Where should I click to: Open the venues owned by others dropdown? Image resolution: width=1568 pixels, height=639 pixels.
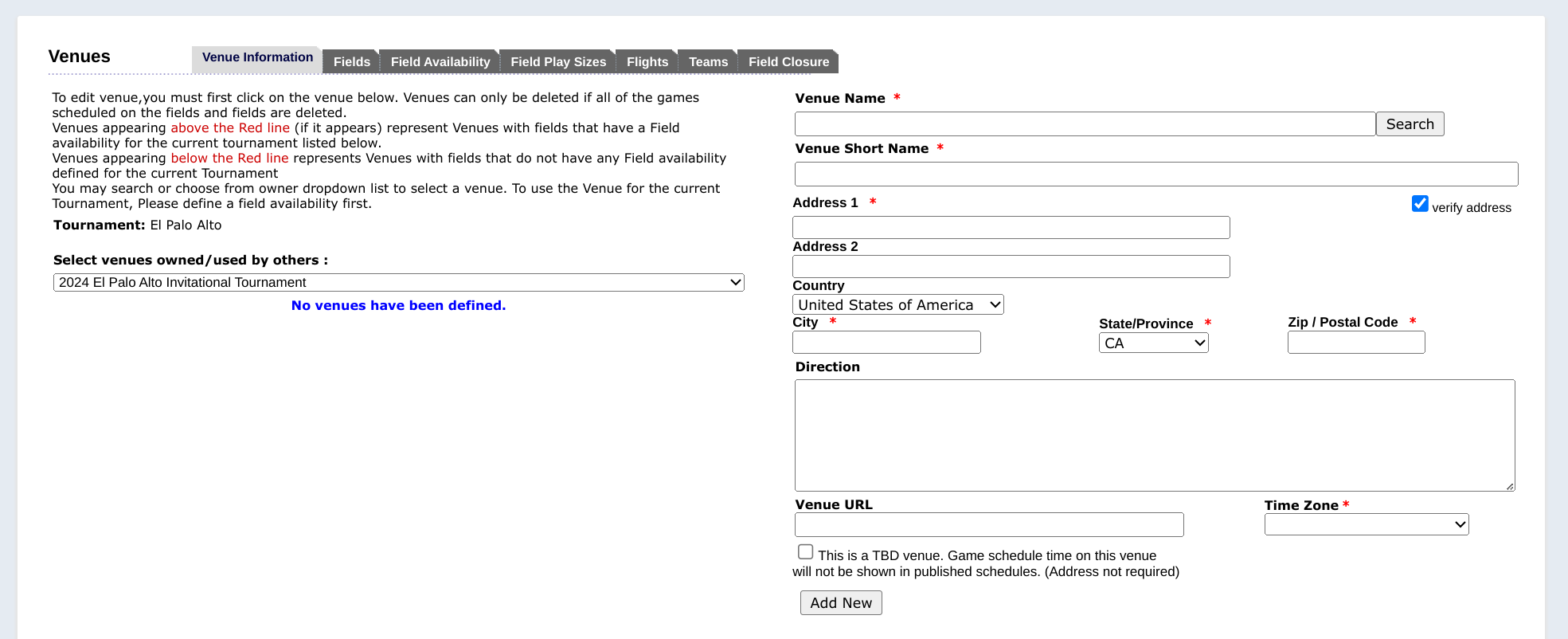click(398, 283)
